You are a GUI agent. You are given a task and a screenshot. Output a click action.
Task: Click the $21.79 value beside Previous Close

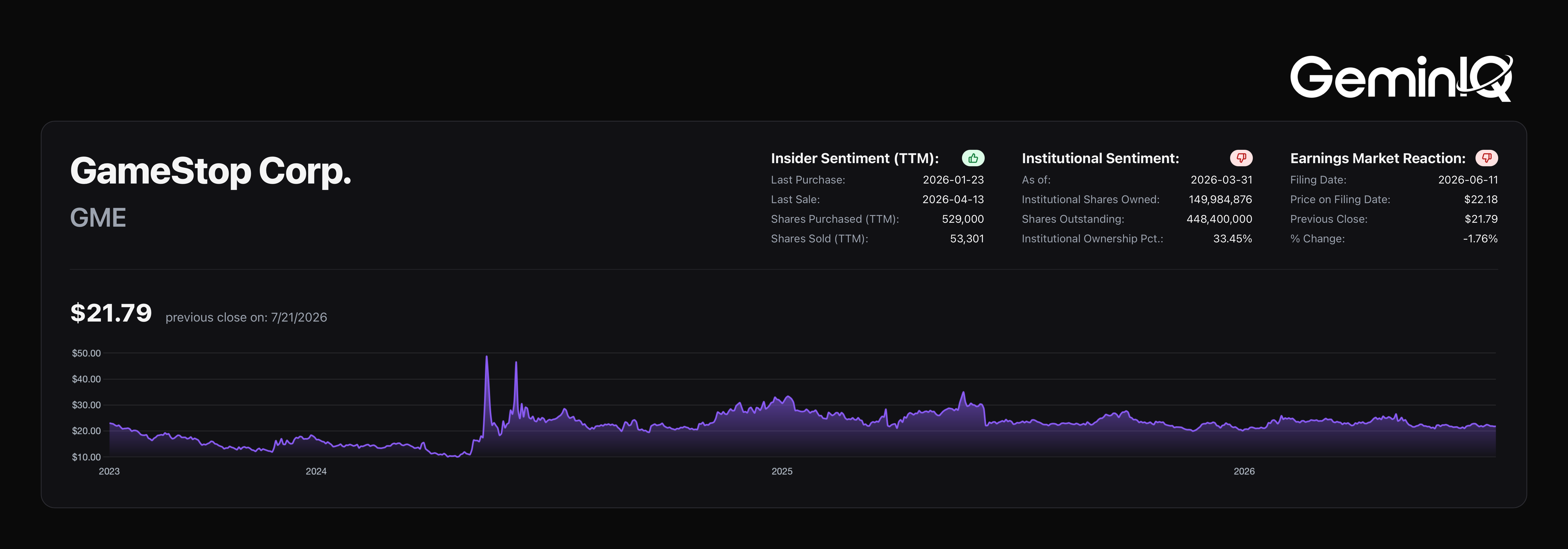(x=1481, y=219)
